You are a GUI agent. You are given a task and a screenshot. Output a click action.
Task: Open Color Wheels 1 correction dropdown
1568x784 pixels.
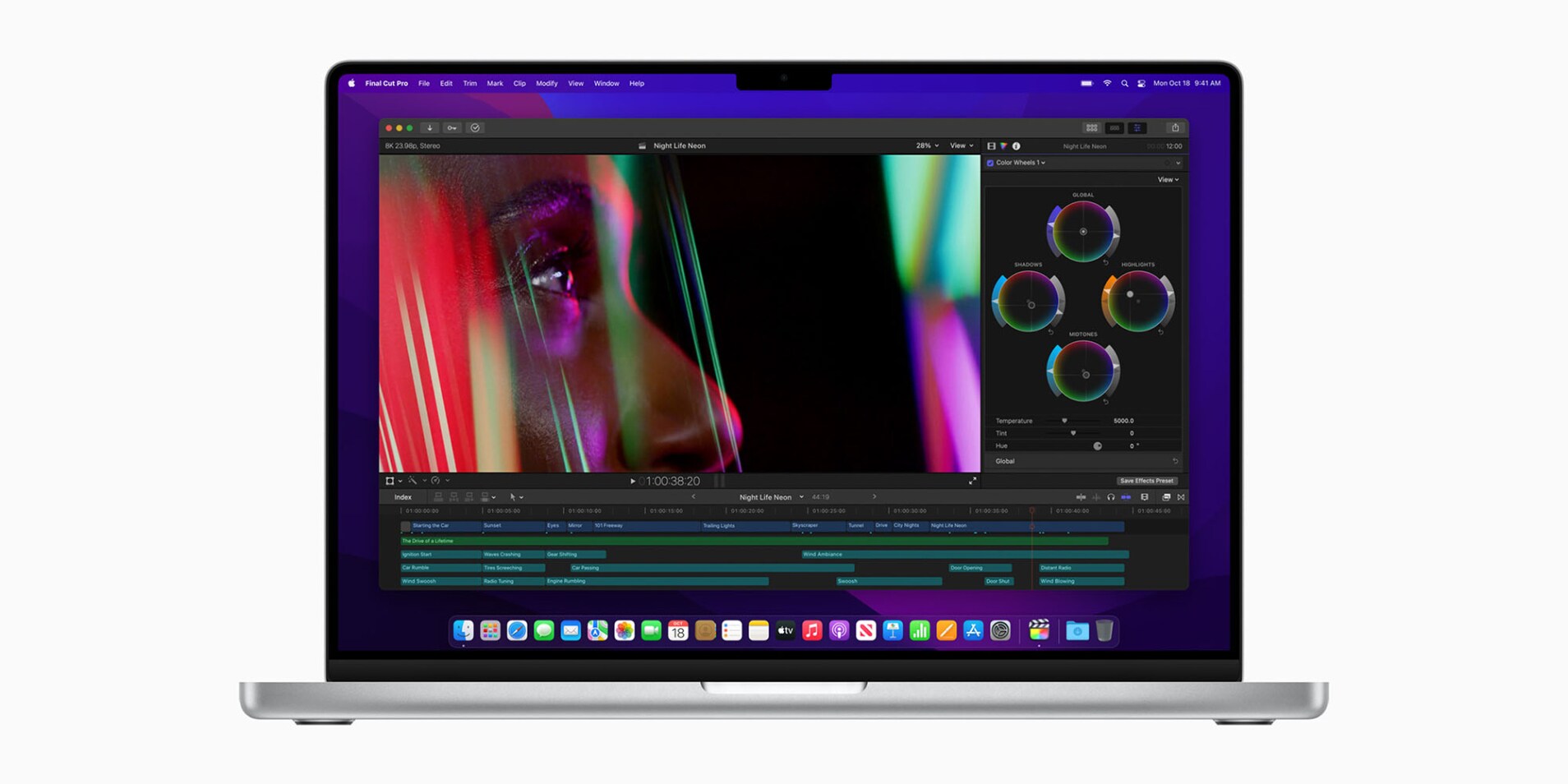point(1021,163)
